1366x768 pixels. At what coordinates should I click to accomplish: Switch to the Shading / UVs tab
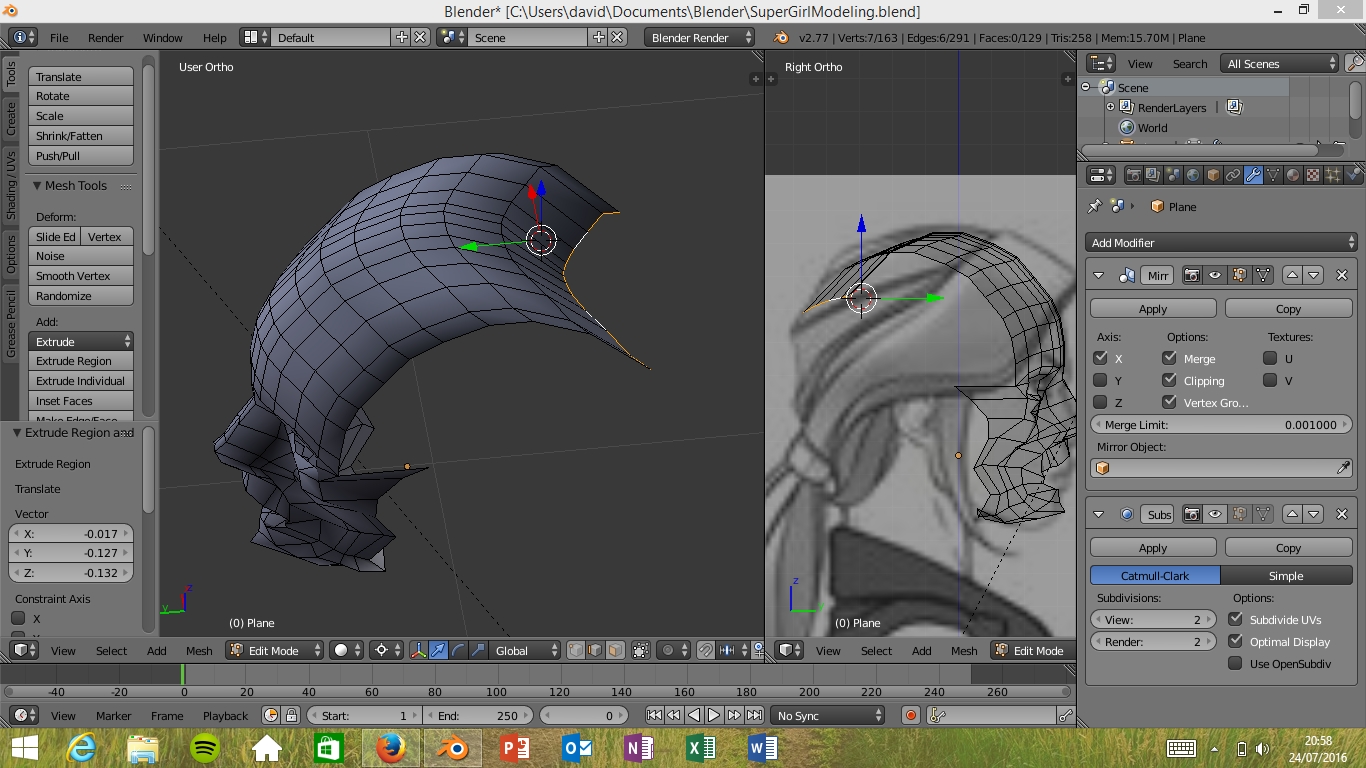pos(11,185)
